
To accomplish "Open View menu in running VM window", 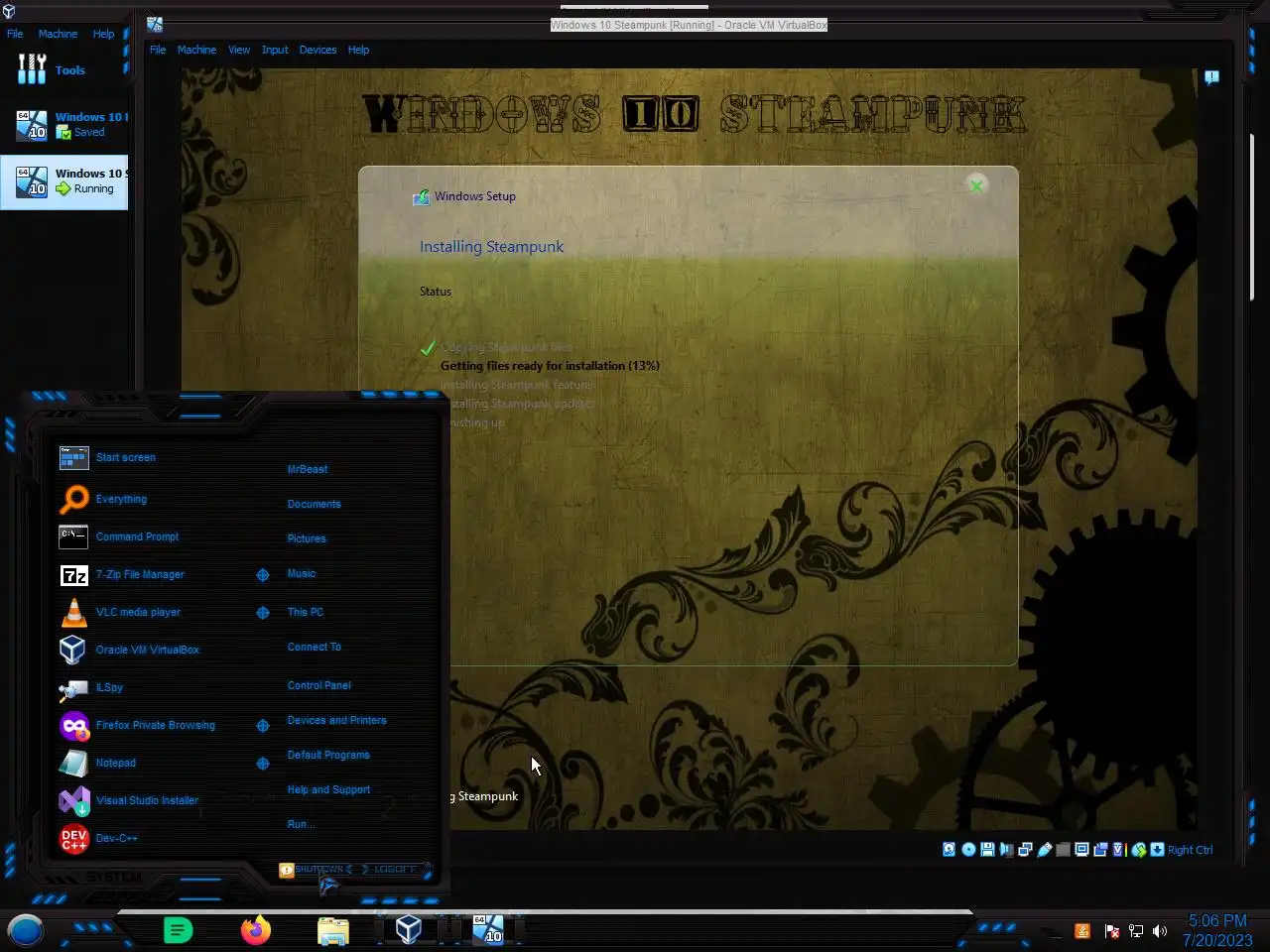I will tap(239, 50).
